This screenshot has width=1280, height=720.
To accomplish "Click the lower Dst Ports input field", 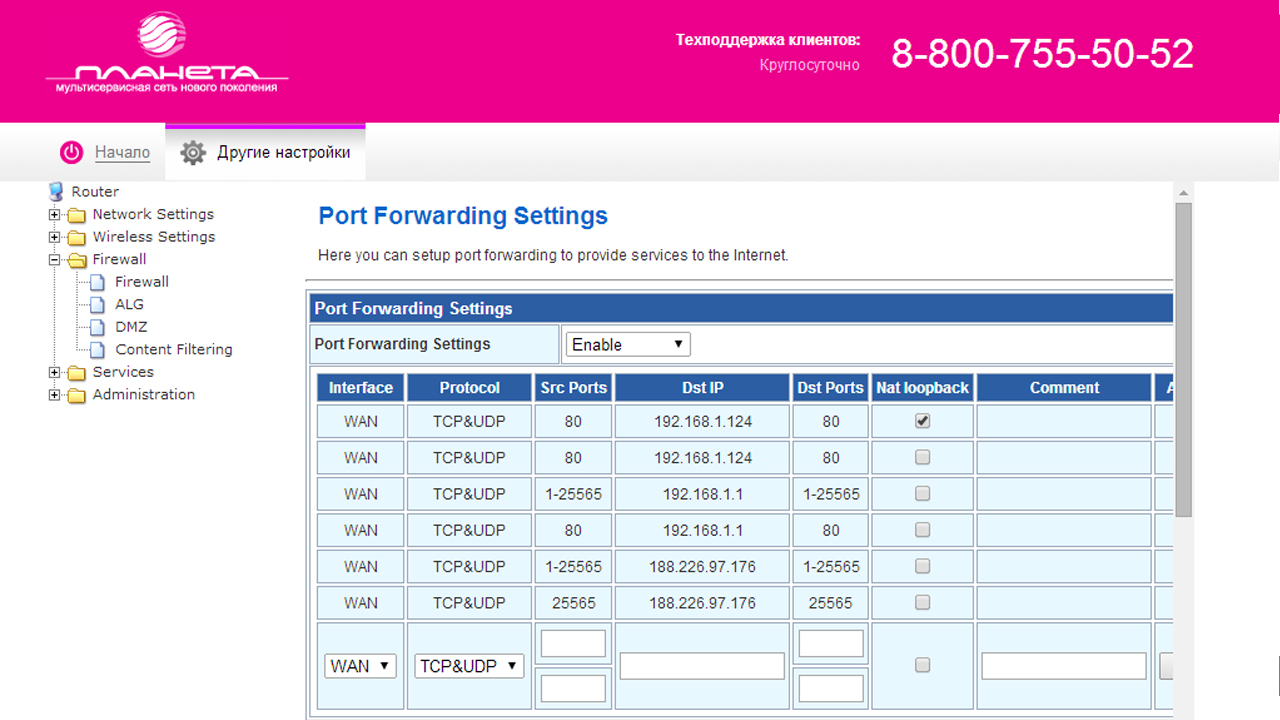I will [x=831, y=688].
